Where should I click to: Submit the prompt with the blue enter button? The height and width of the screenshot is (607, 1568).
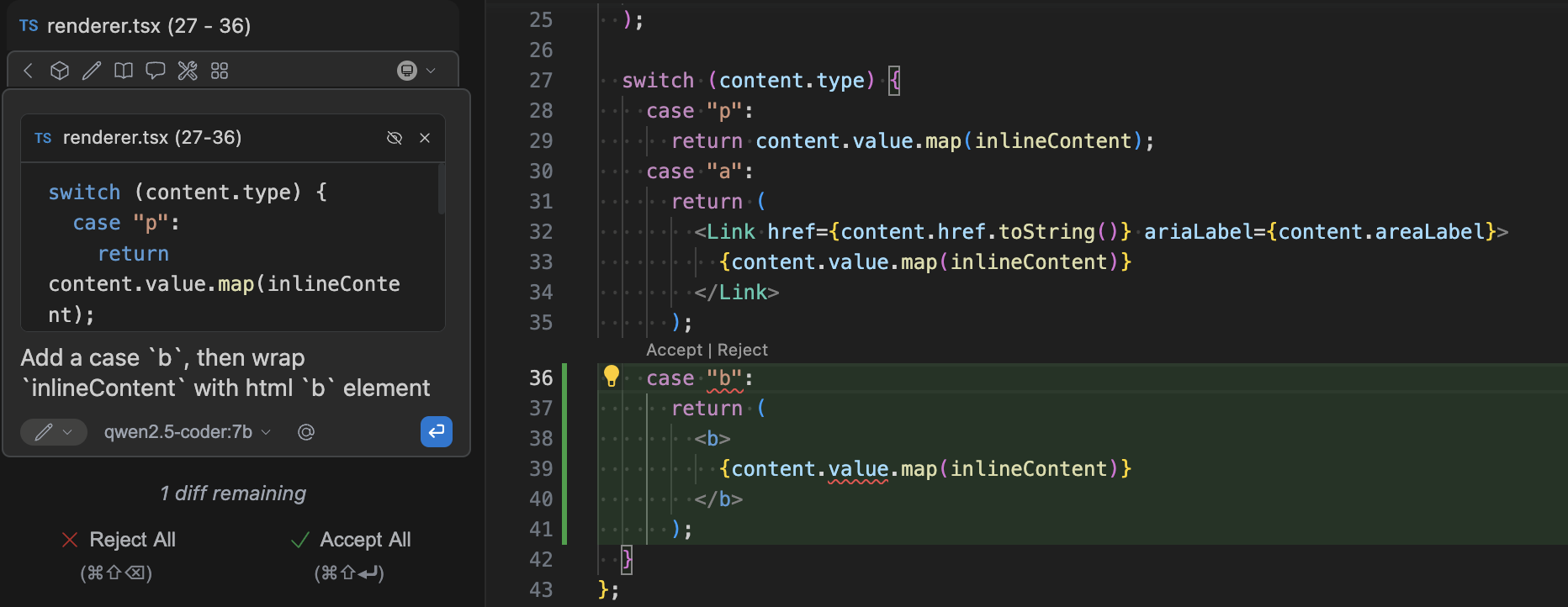coord(437,432)
